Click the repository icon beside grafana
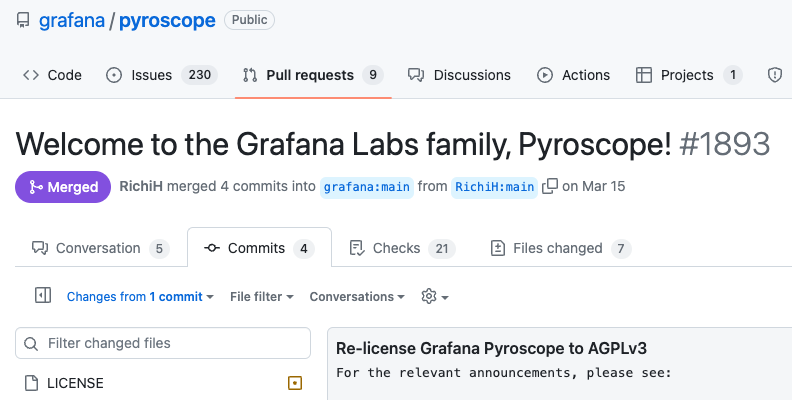Image resolution: width=792 pixels, height=400 pixels. (x=23, y=20)
